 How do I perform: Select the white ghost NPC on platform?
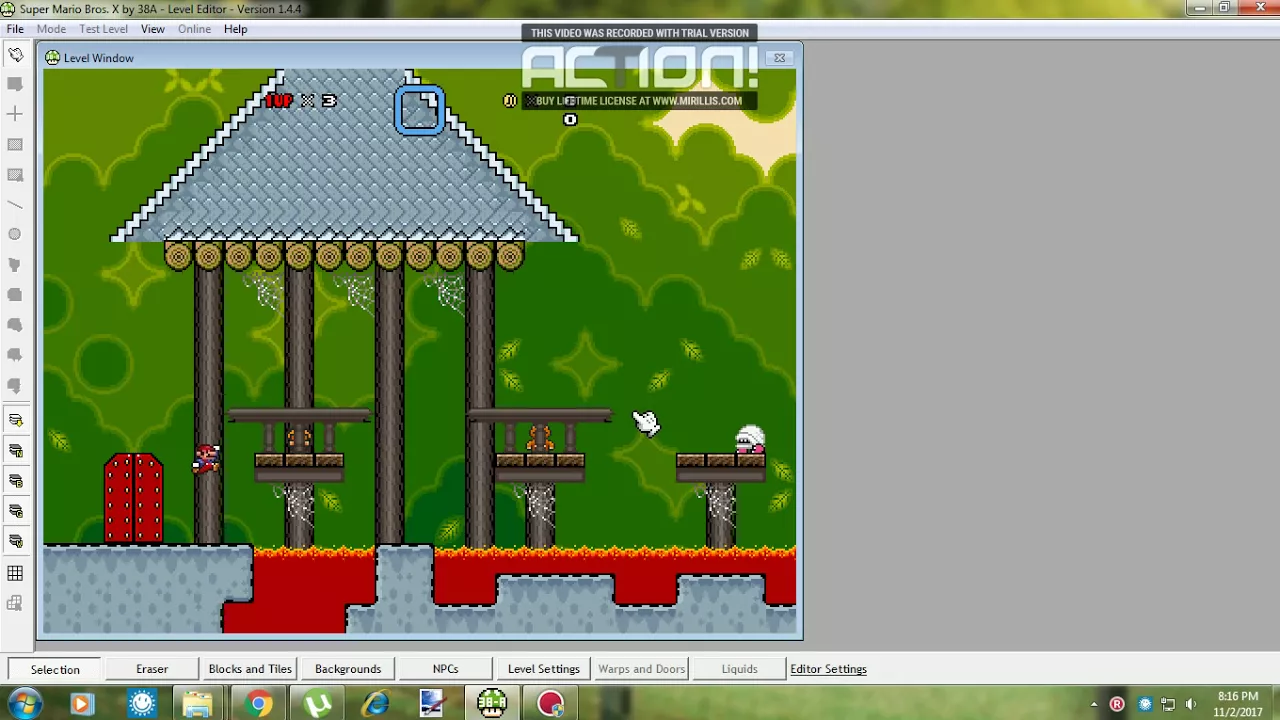tap(750, 440)
